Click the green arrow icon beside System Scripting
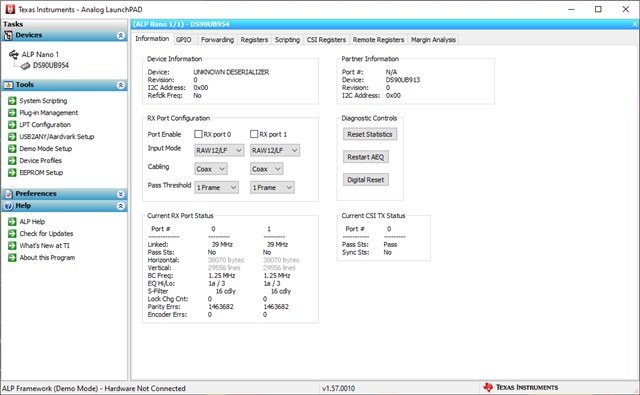The image size is (640, 395). pos(12,101)
